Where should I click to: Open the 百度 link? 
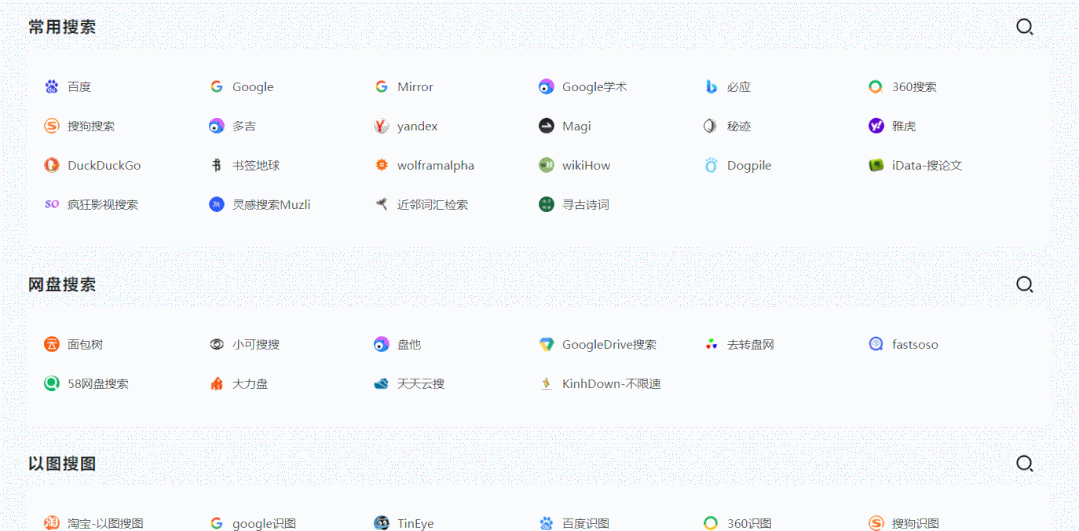click(x=79, y=87)
